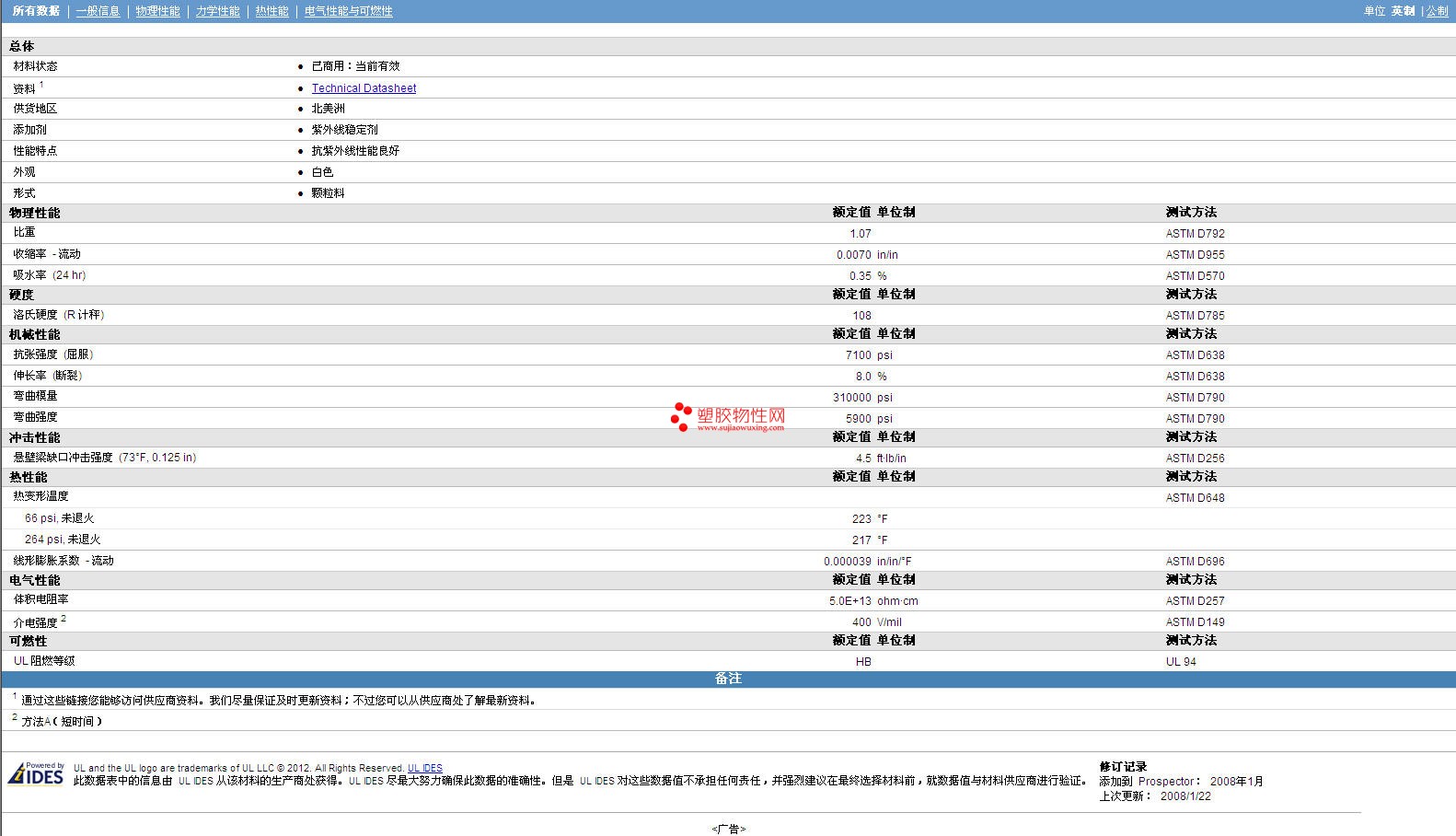Select the 66 psi, 未退火 row

728,518
